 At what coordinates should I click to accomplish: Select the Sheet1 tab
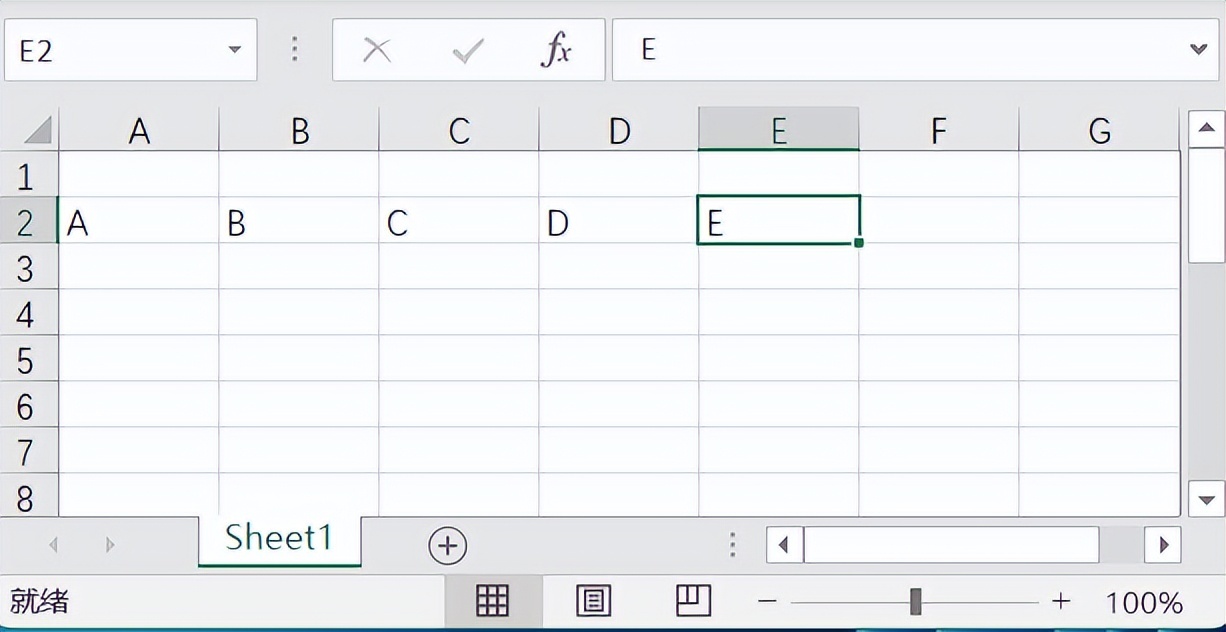[279, 538]
